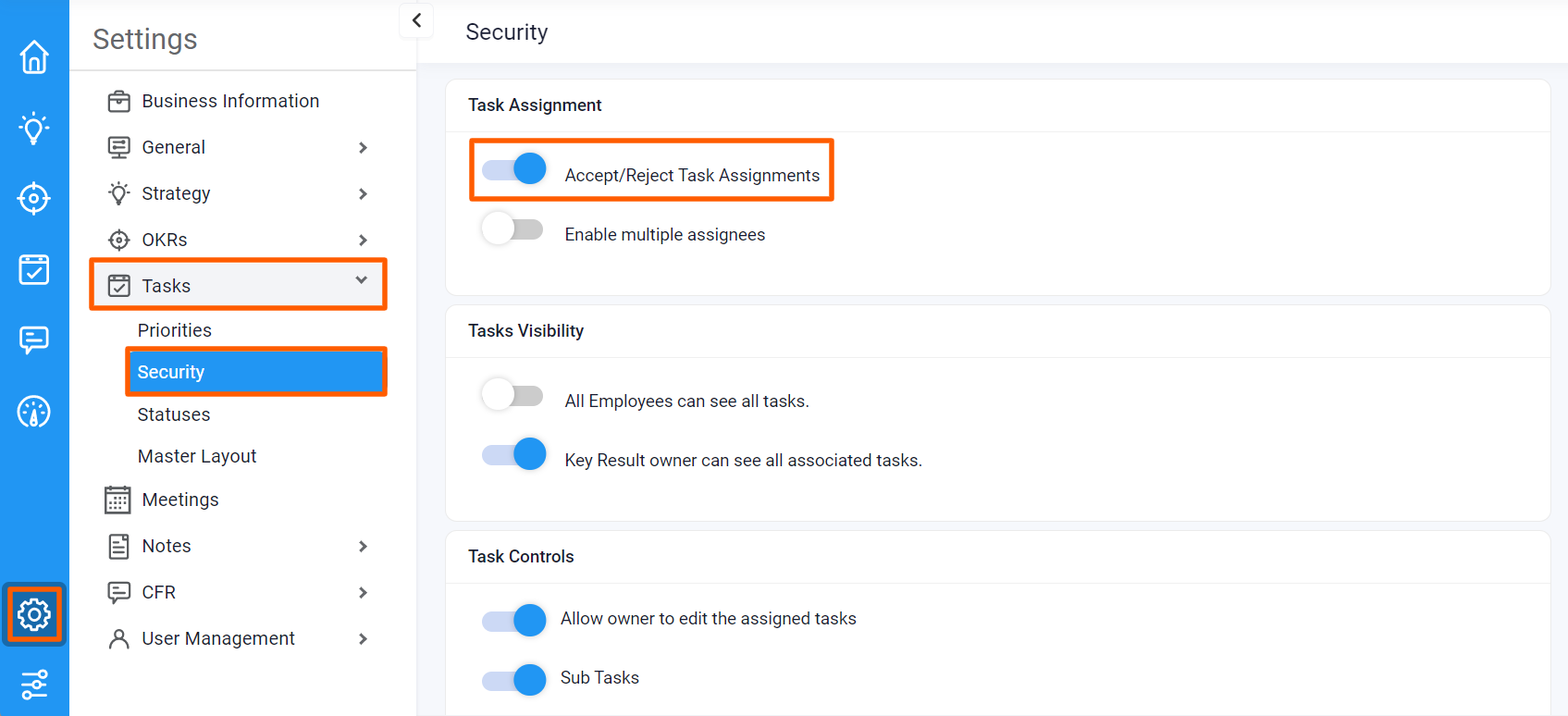Image resolution: width=1568 pixels, height=716 pixels.
Task: Turn off Sub Tasks
Action: click(513, 679)
